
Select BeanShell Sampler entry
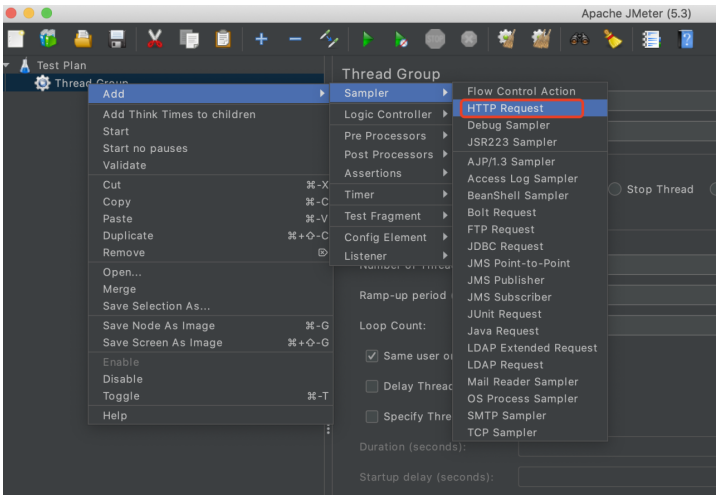point(530,195)
